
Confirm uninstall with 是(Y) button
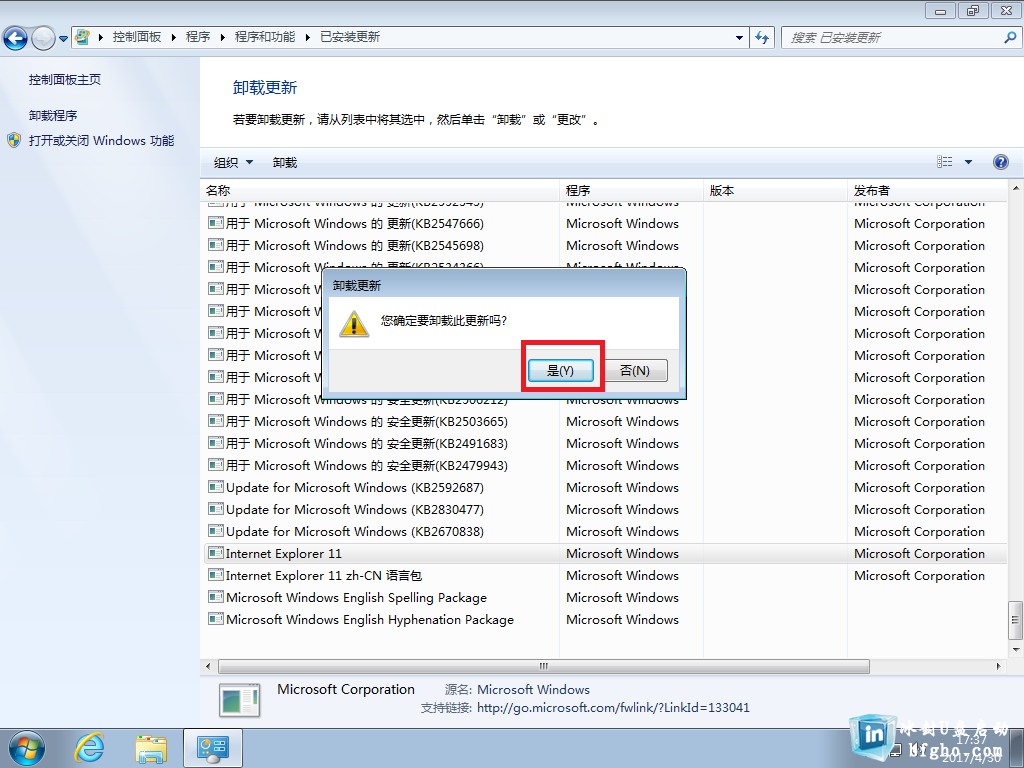(560, 370)
